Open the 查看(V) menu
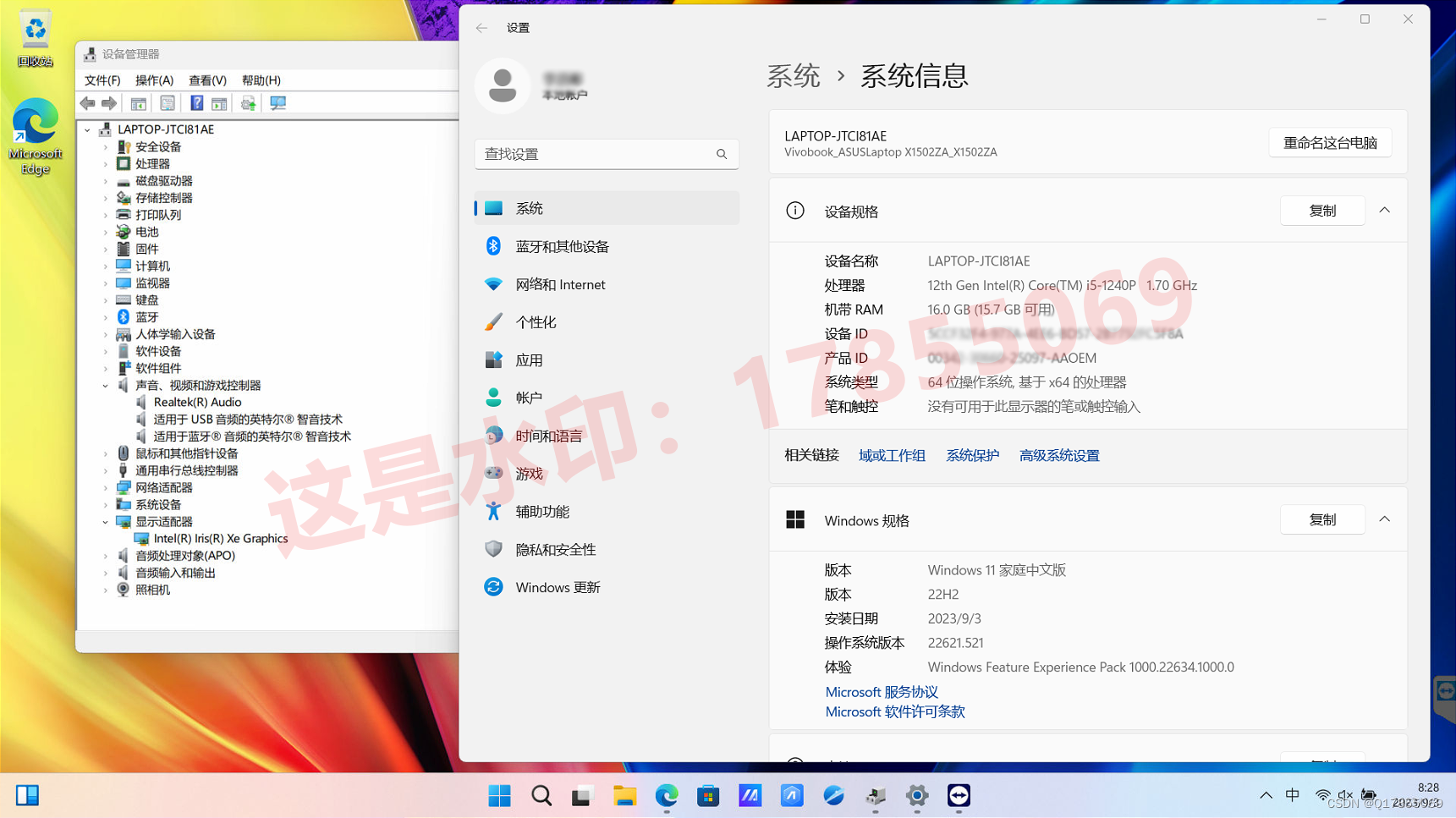1456x818 pixels. tap(207, 80)
